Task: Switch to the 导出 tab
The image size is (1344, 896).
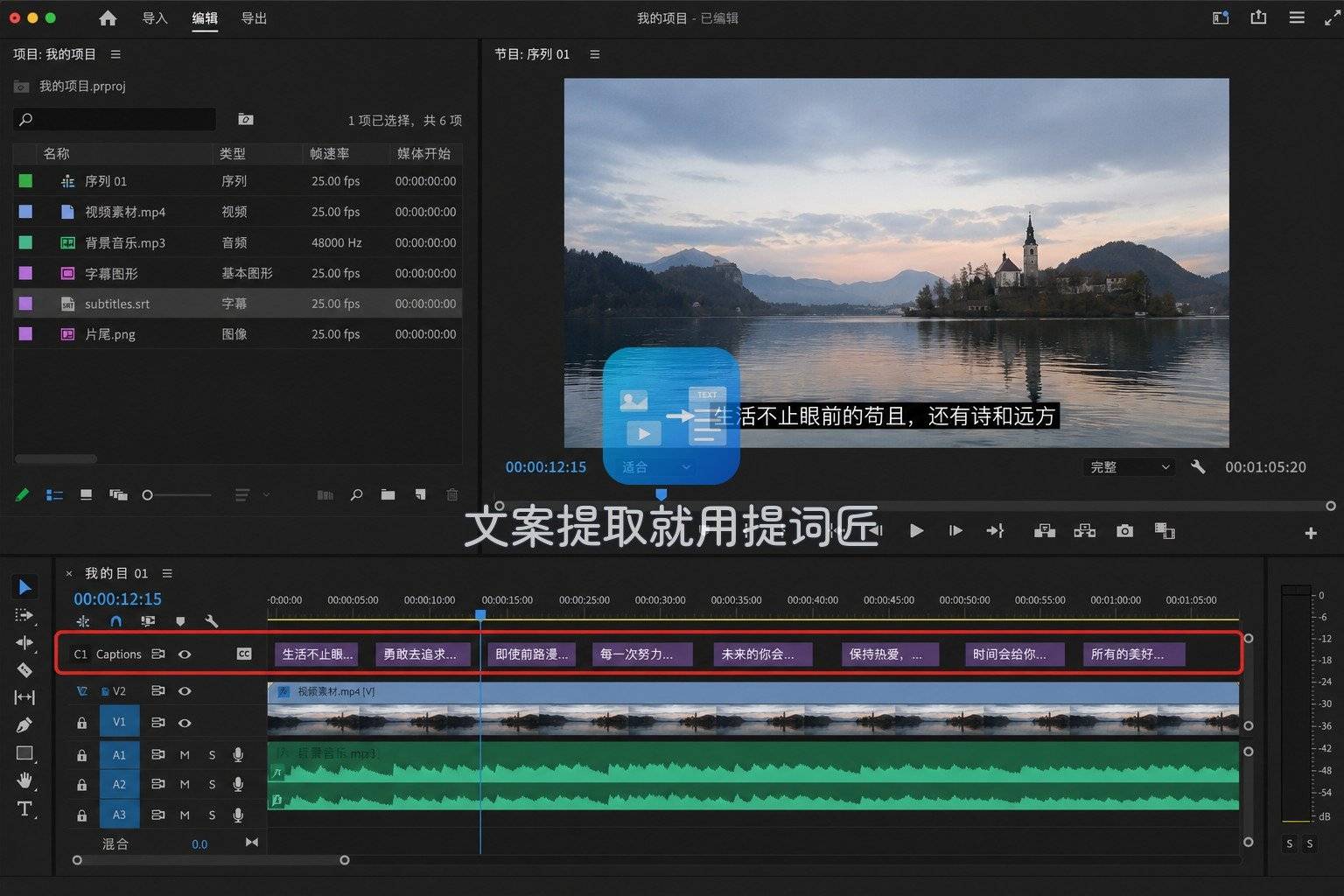Action: [254, 18]
